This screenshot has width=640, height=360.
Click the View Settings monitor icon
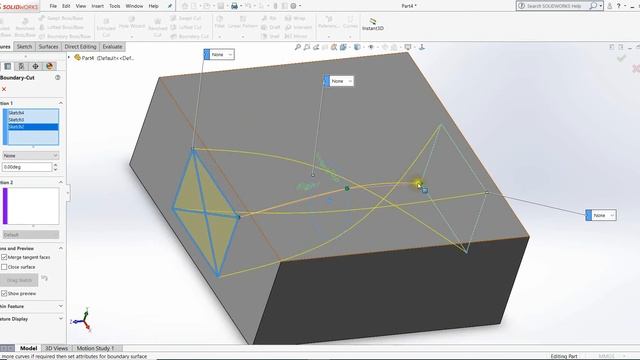coord(408,47)
